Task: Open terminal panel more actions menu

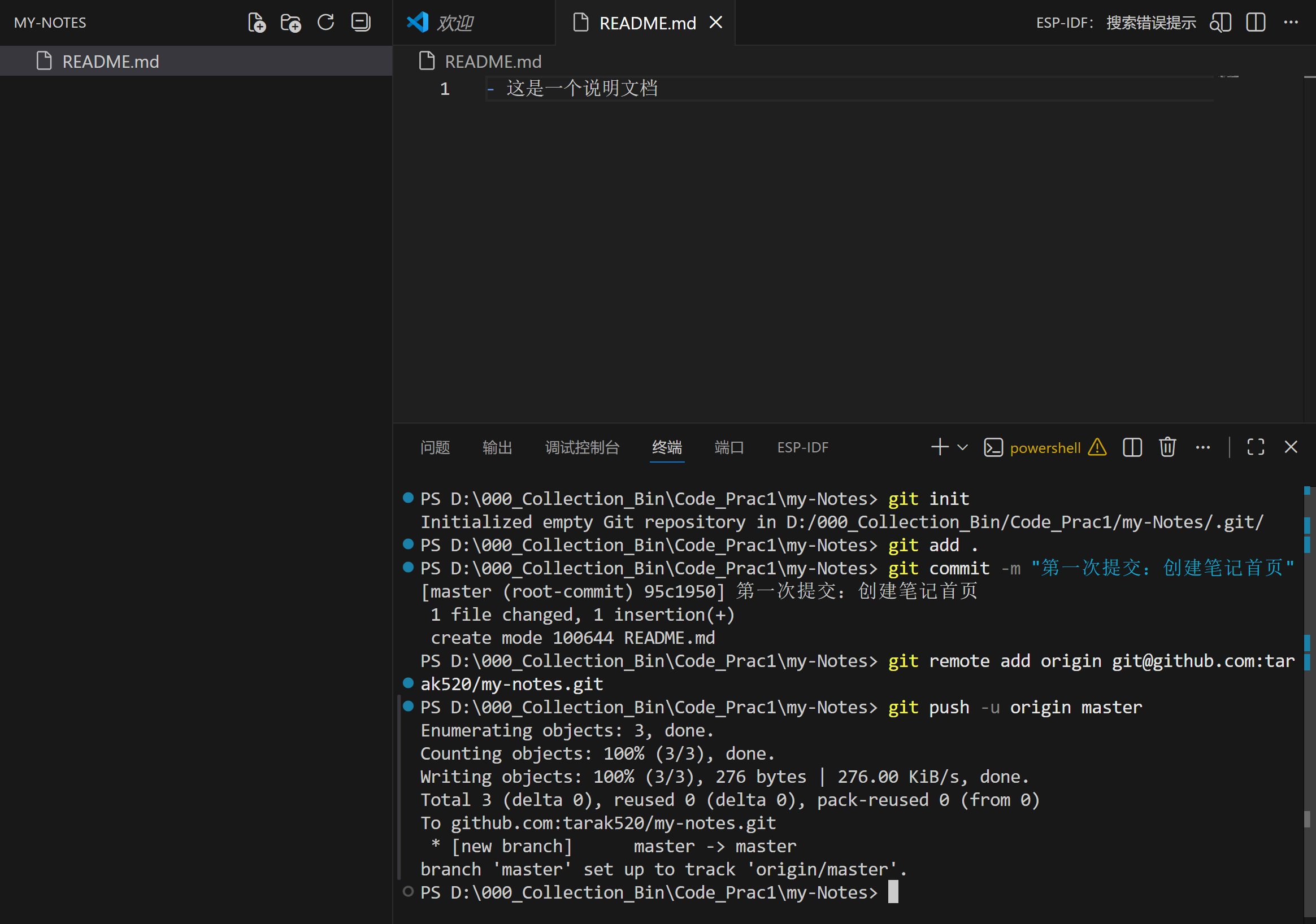Action: point(1202,447)
